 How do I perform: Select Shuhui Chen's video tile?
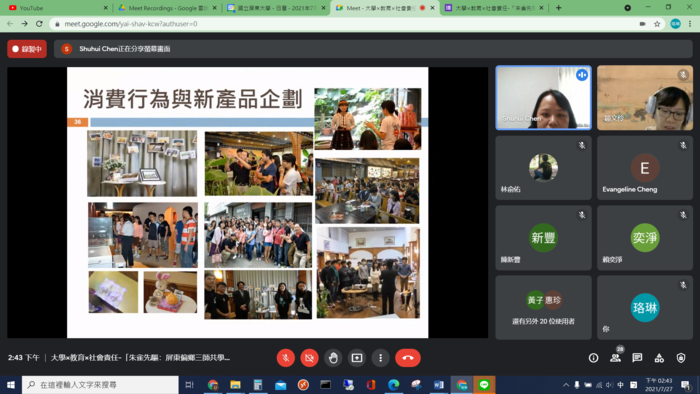(543, 98)
